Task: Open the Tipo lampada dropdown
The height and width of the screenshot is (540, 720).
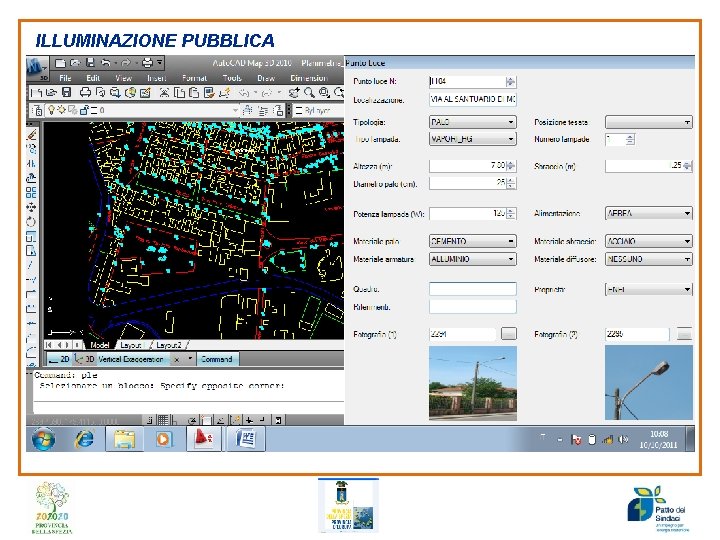Action: point(472,139)
